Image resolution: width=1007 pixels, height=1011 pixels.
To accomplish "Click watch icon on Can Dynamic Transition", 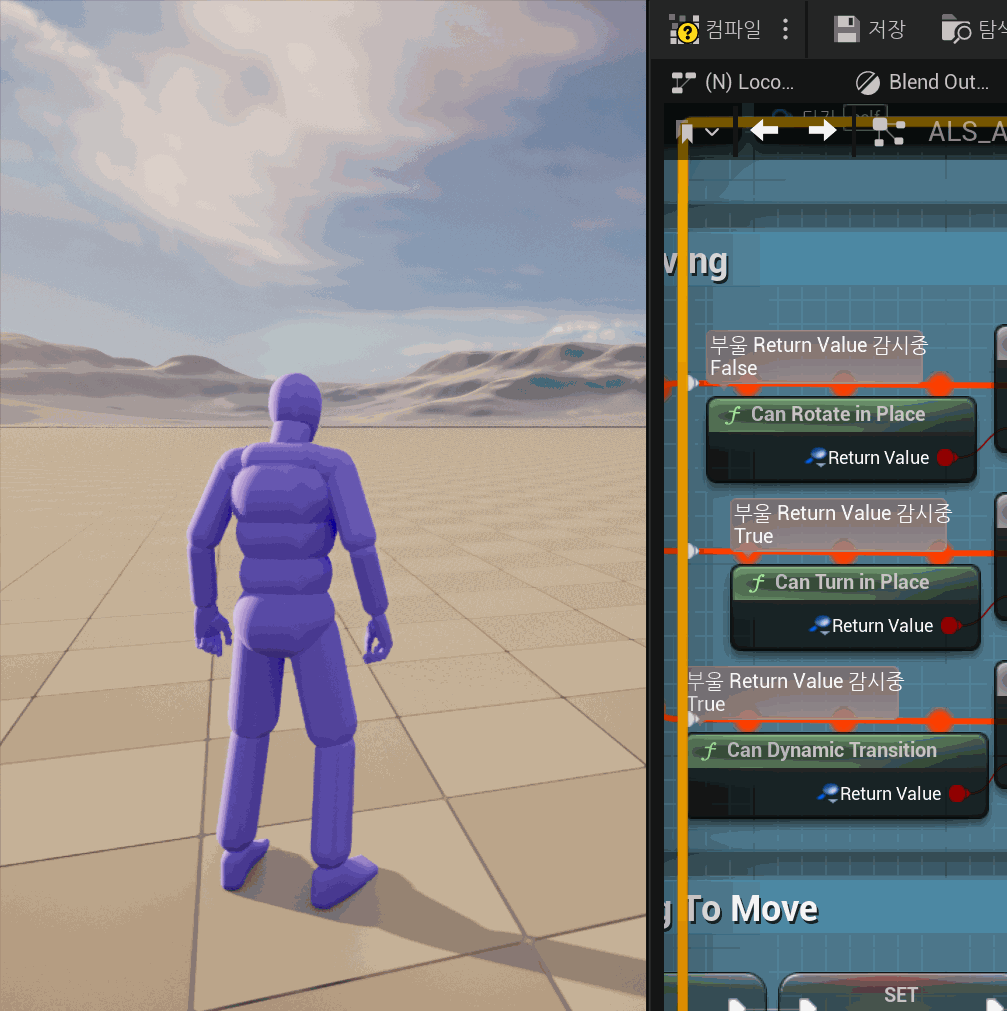I will pyautogui.click(x=828, y=792).
